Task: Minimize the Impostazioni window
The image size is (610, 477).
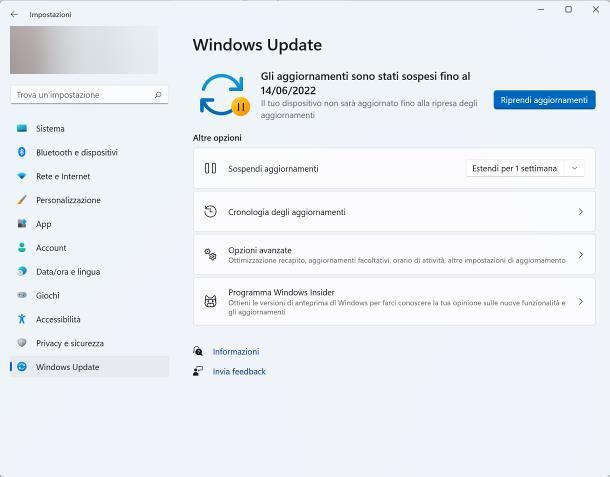Action: [x=541, y=9]
